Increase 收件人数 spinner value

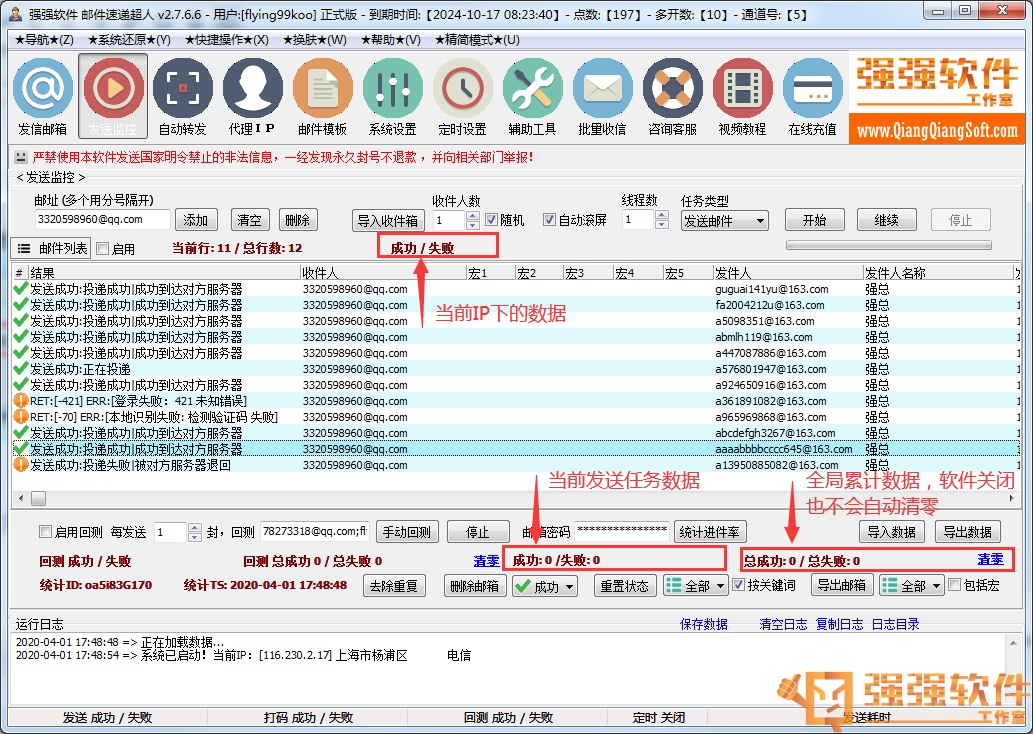click(472, 215)
